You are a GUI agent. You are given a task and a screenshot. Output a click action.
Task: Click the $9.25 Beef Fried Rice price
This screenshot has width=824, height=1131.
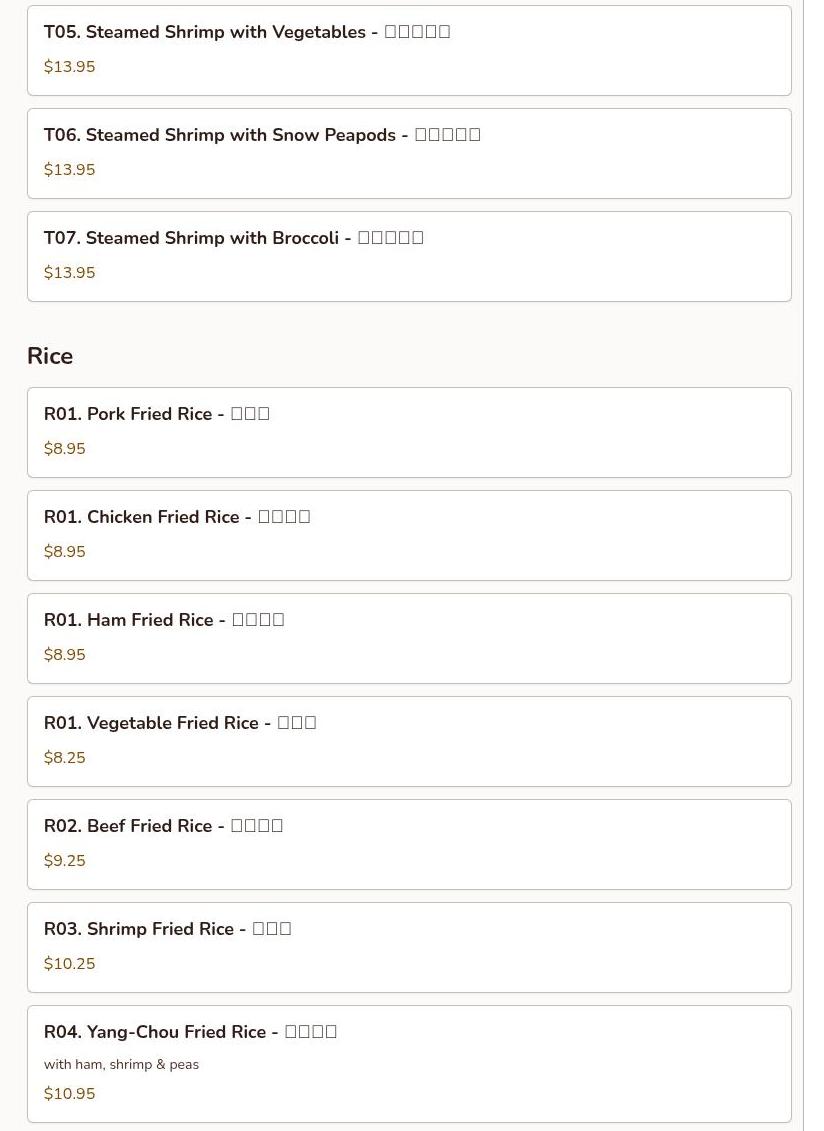(x=65, y=861)
